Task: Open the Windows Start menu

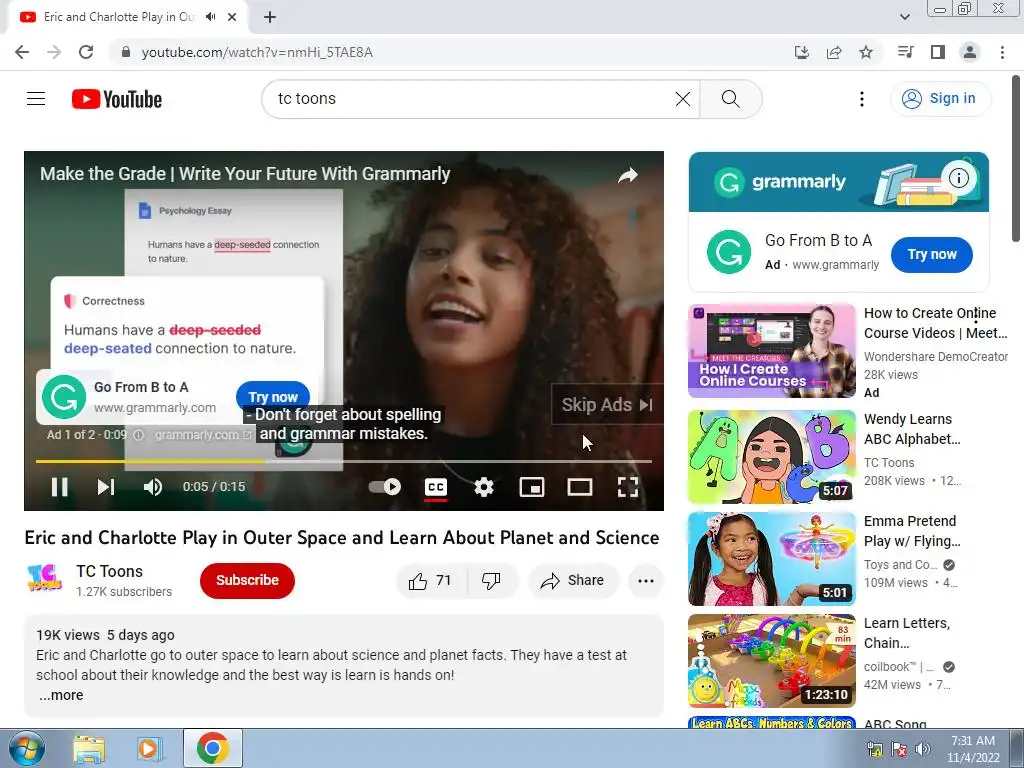Action: pyautogui.click(x=27, y=748)
